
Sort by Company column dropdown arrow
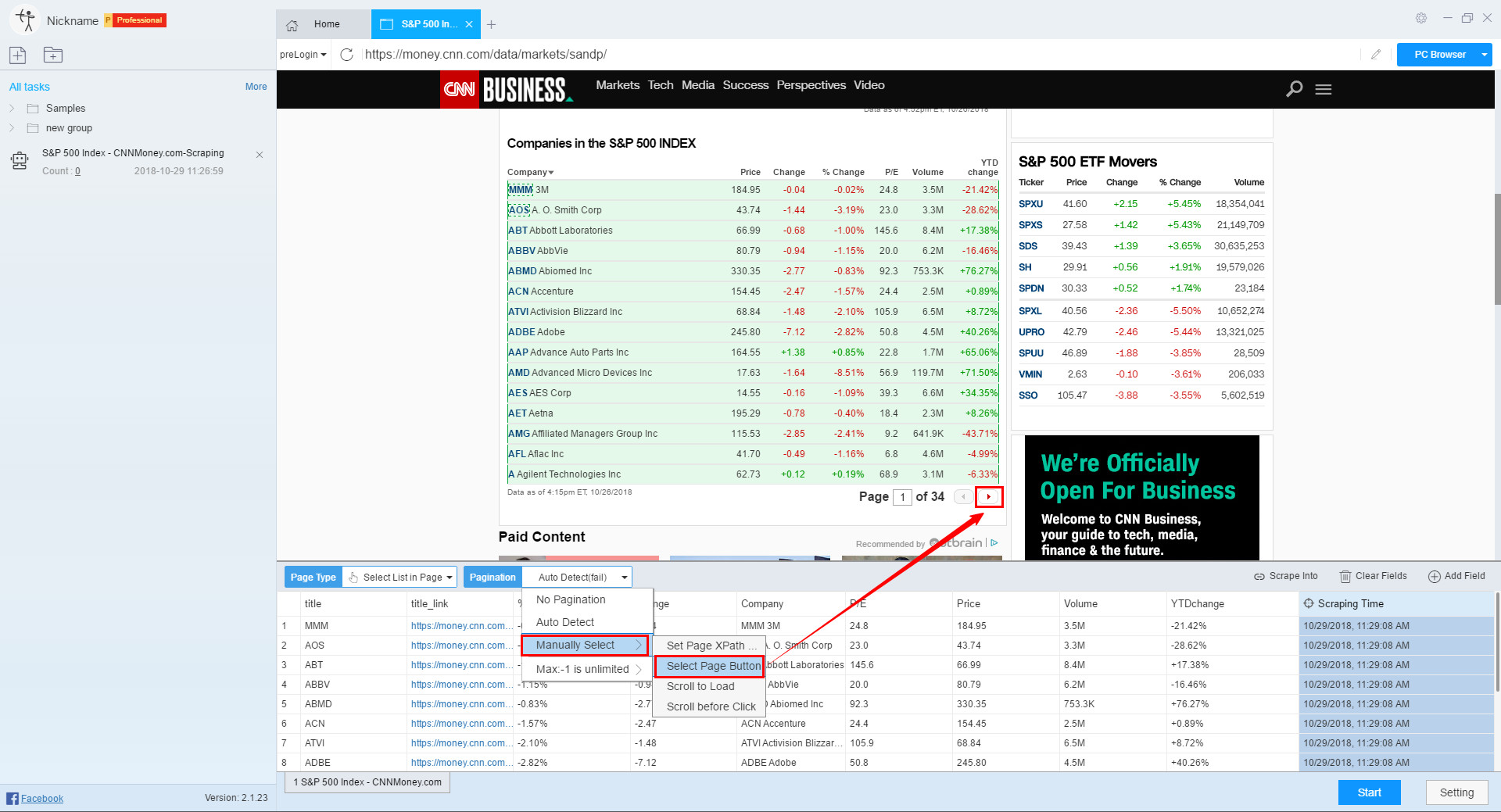pos(551,173)
